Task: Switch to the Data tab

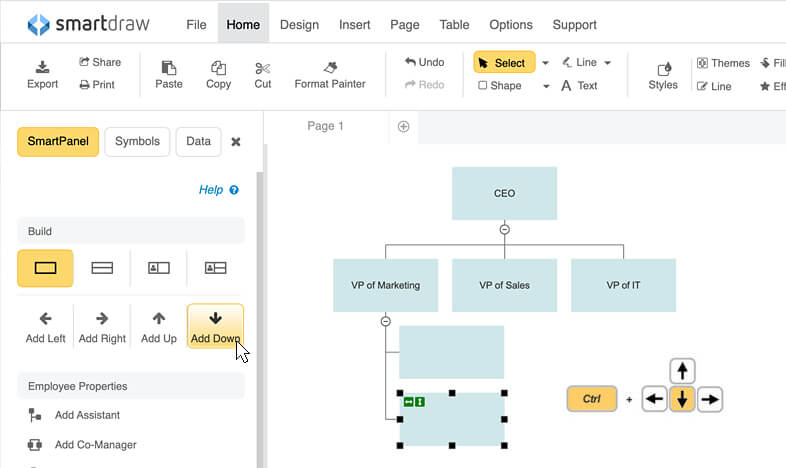Action: tap(199, 141)
